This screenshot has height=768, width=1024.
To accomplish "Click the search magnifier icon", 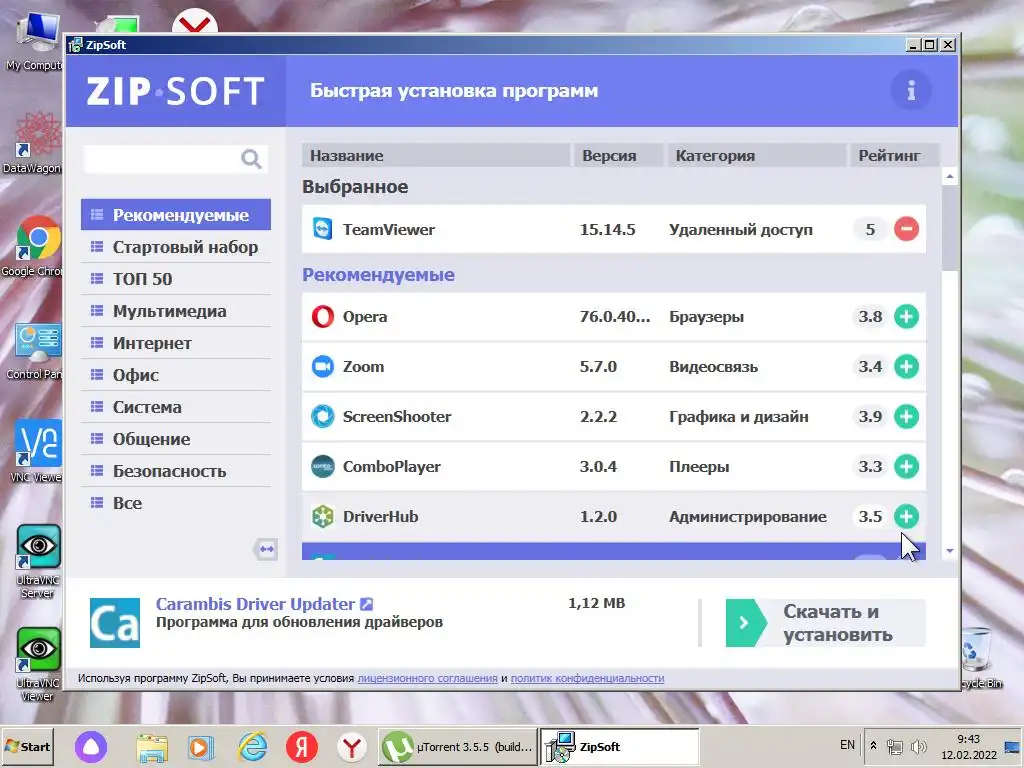I will click(x=251, y=159).
